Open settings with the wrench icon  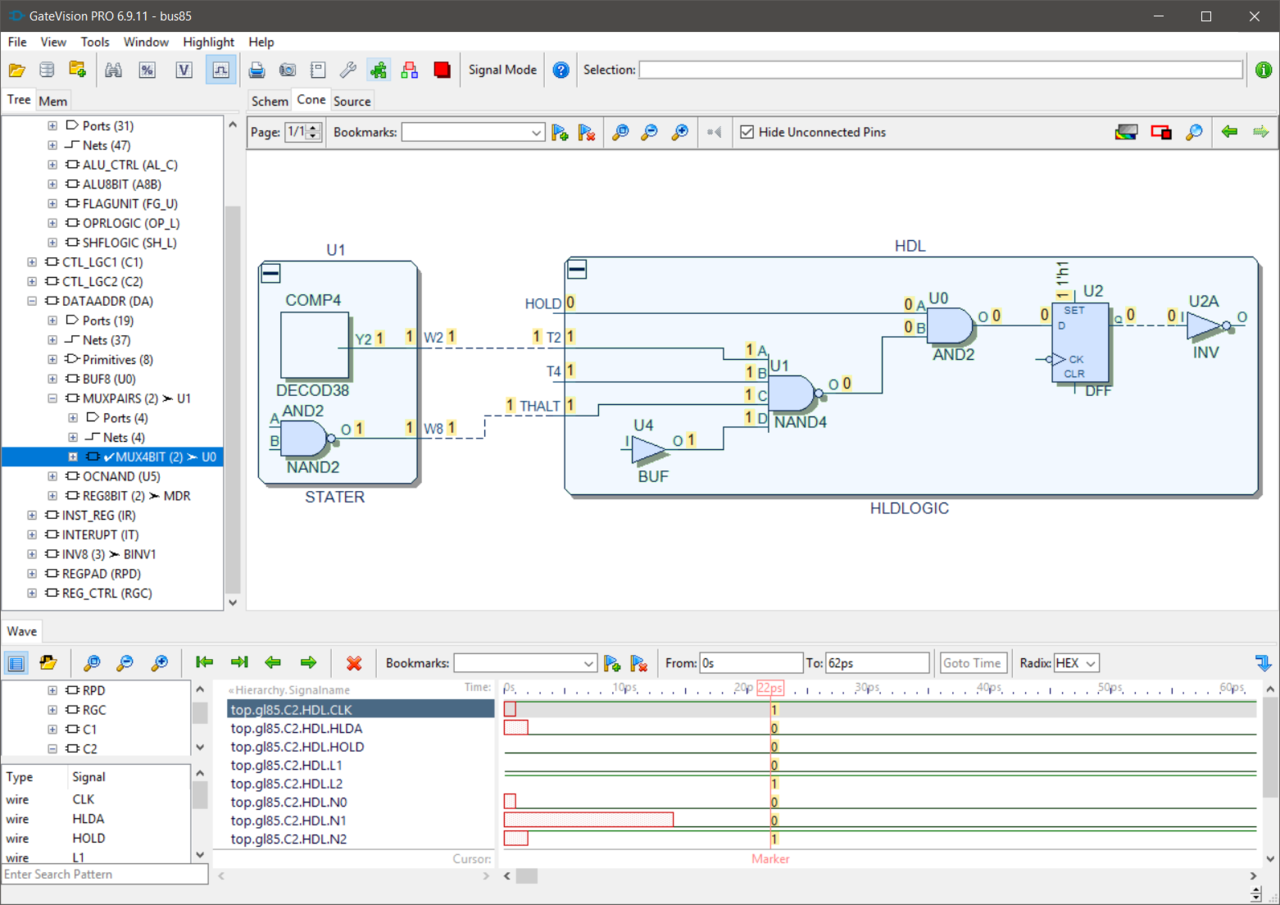pos(348,70)
